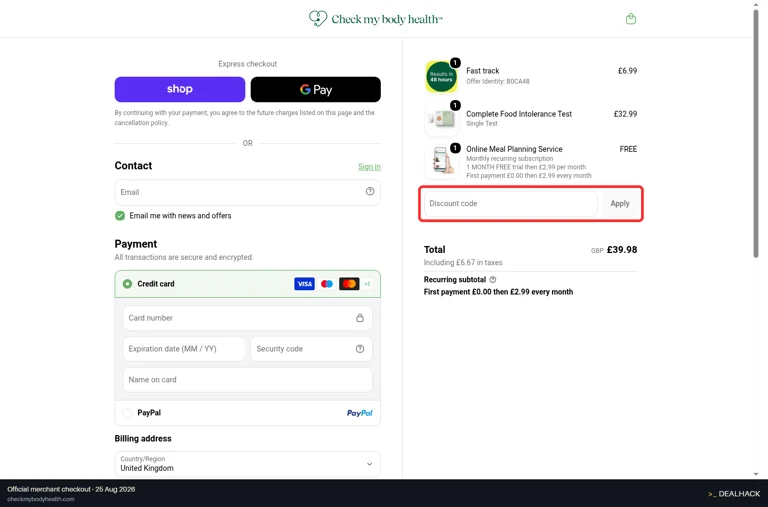768x507 pixels.
Task: Focus the Name on card field
Action: [247, 380]
